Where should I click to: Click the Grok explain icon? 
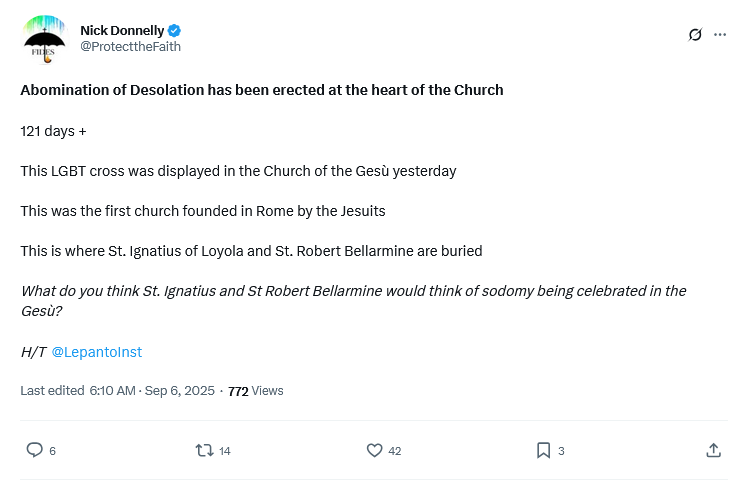695,35
